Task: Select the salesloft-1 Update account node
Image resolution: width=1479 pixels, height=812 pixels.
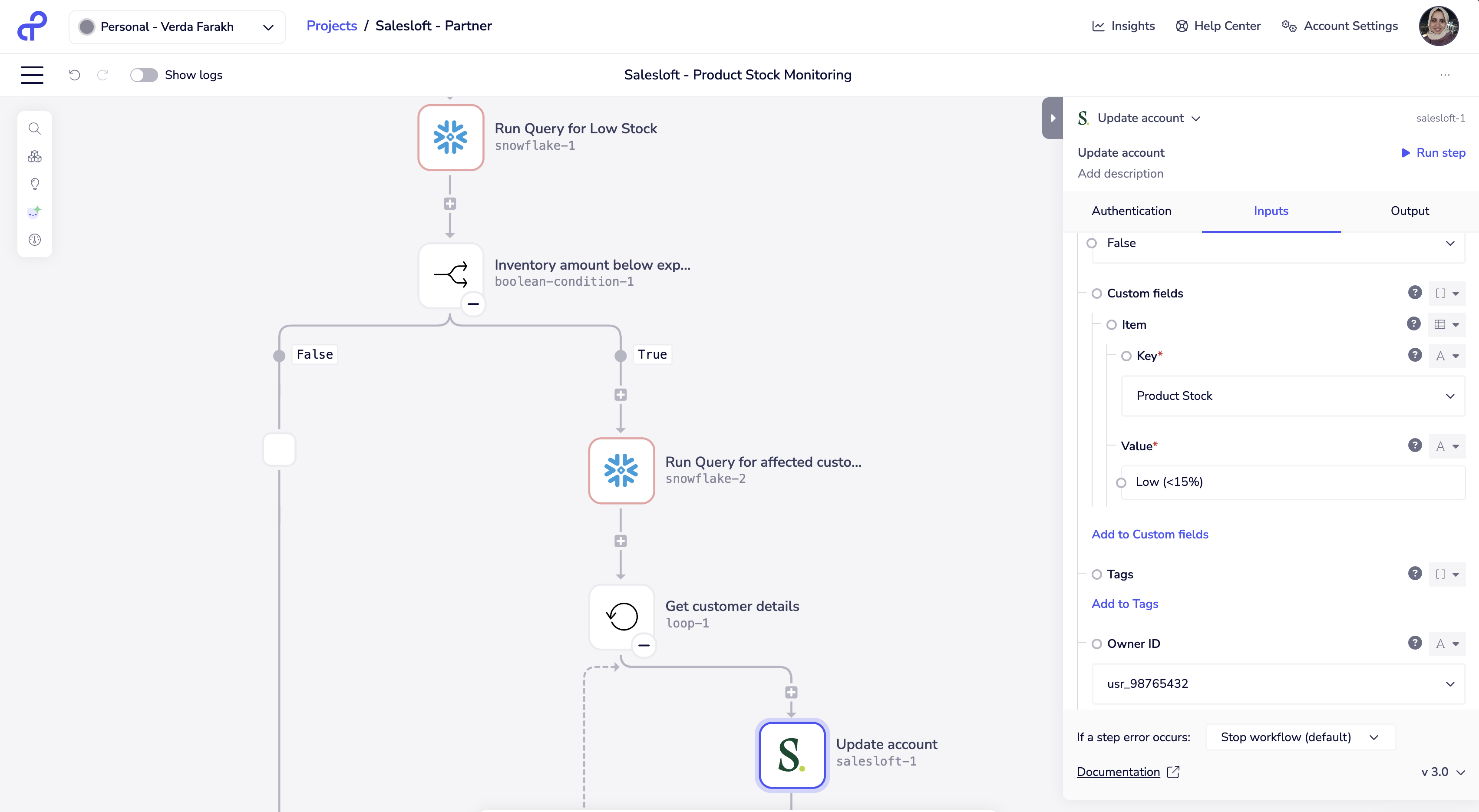Action: click(792, 755)
